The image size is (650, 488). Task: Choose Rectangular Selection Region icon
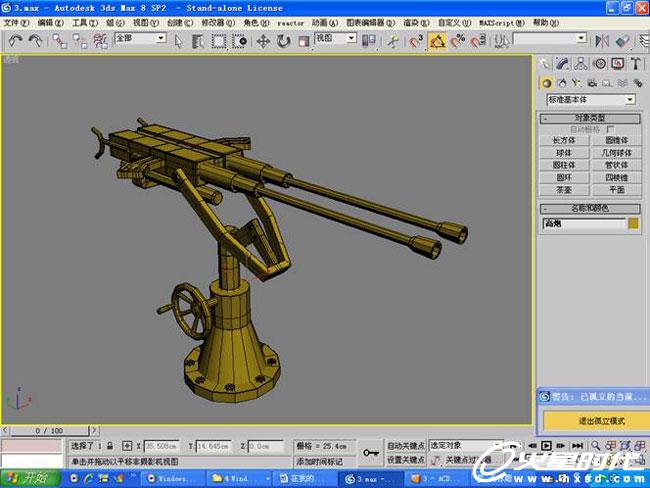[x=219, y=41]
